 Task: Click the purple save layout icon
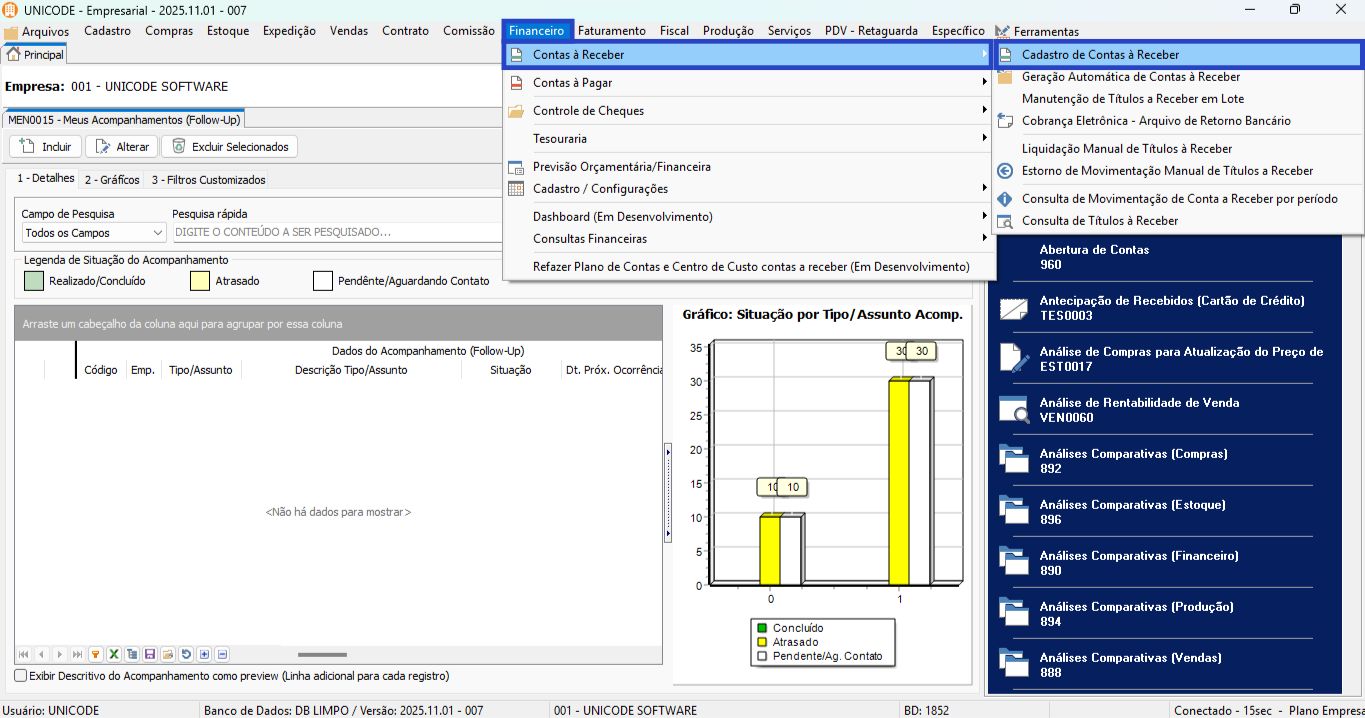[150, 654]
